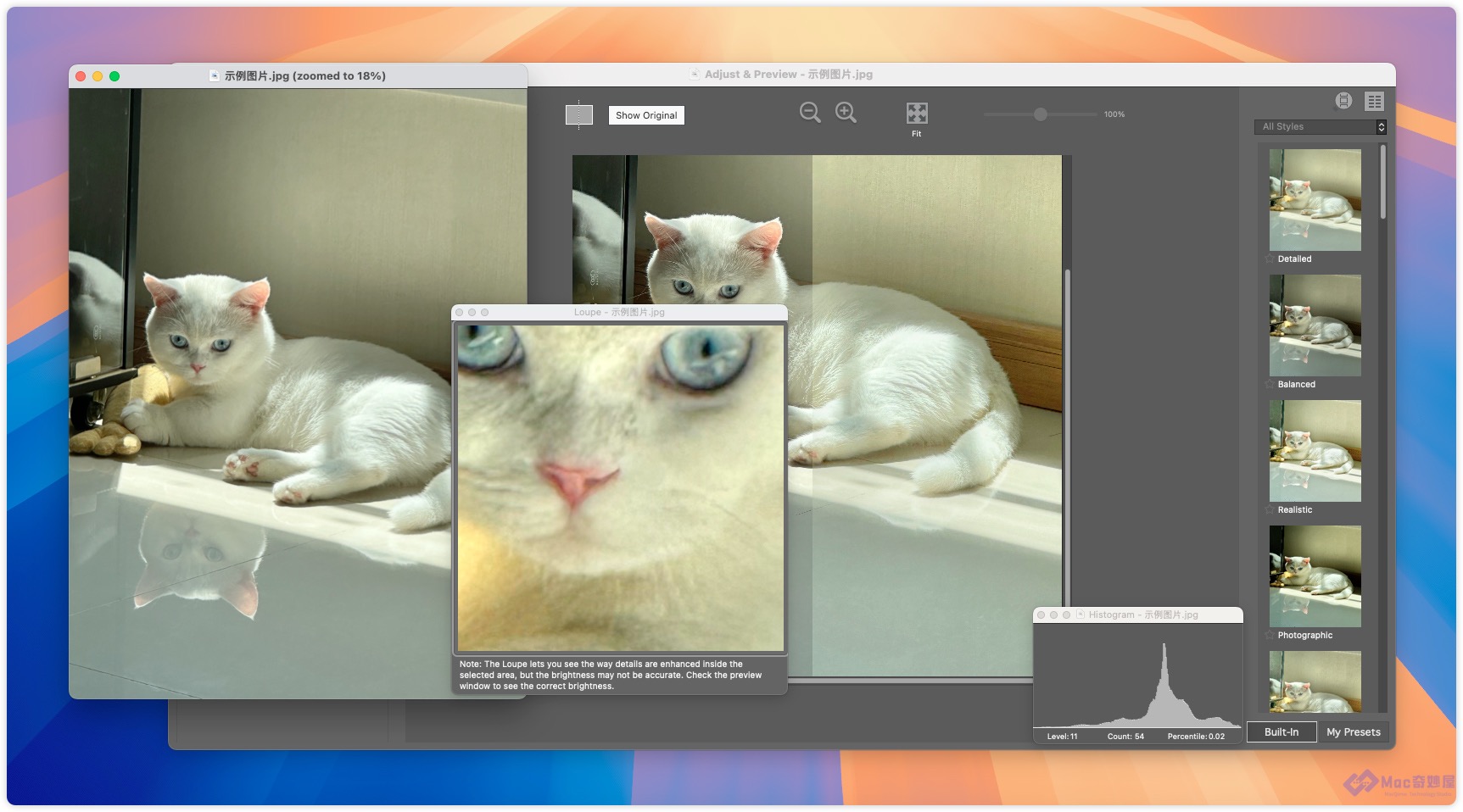Favorite the Photographic preset star
Viewport: 1463px width, 812px height.
1270,635
